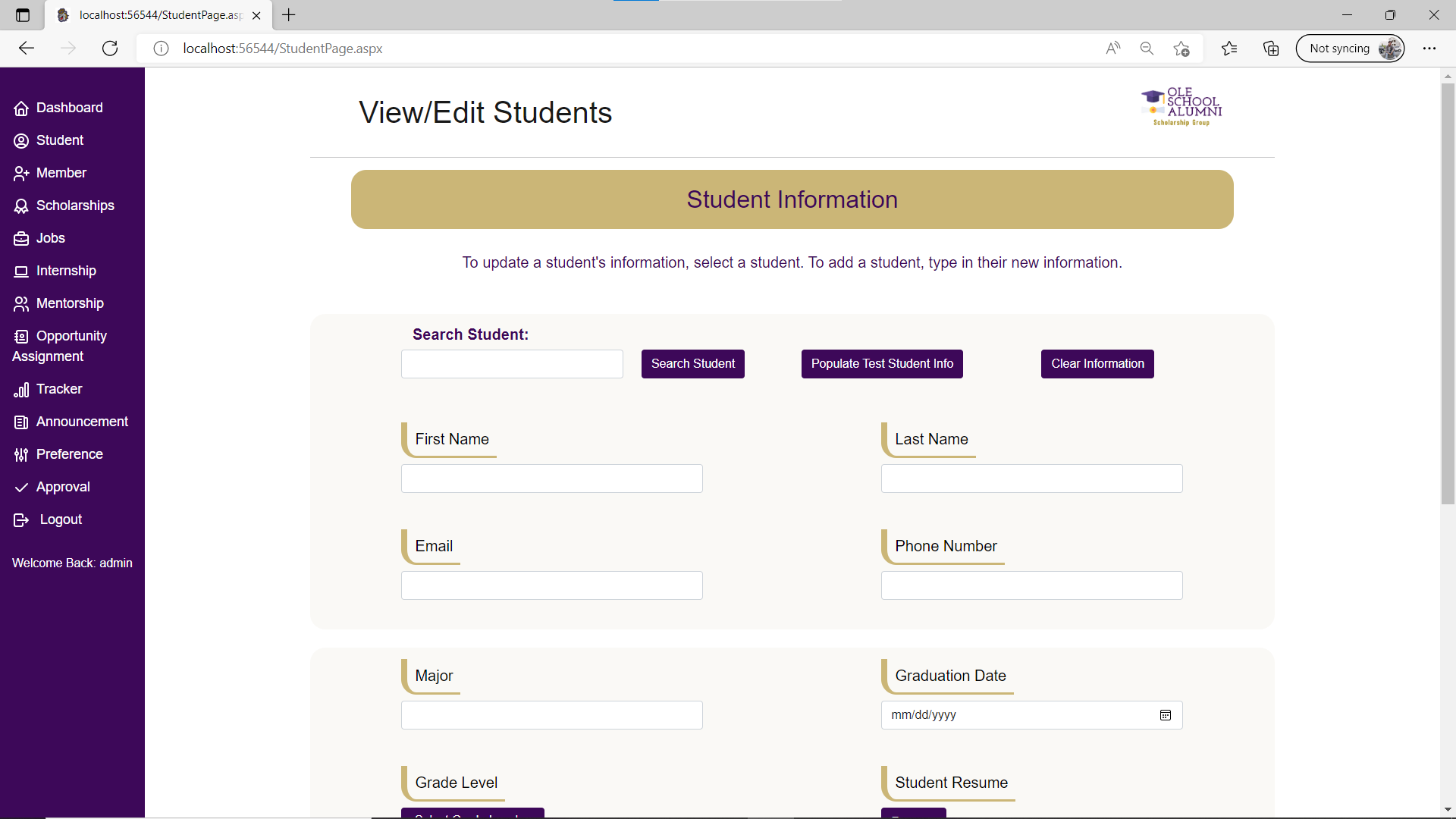Go to Announcement in the sidebar
The height and width of the screenshot is (819, 1456).
(x=82, y=422)
